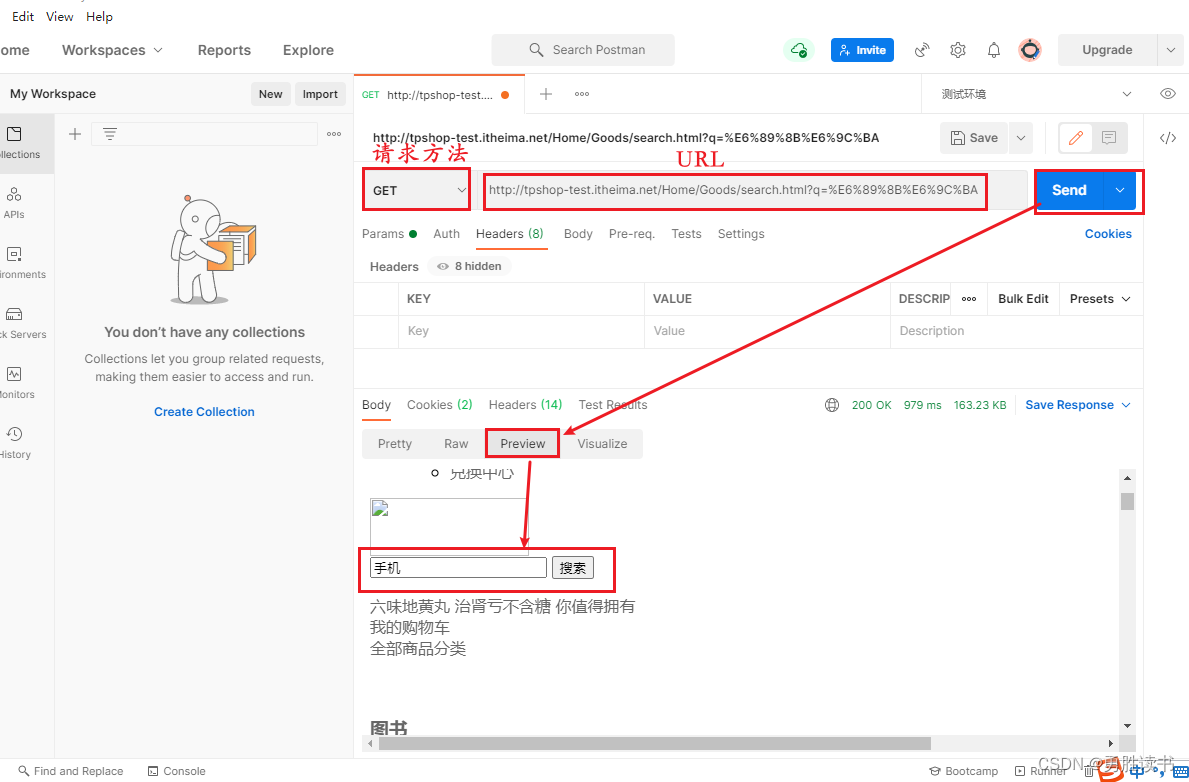The image size is (1189, 782).
Task: Select the Raw response view
Action: coord(456,444)
